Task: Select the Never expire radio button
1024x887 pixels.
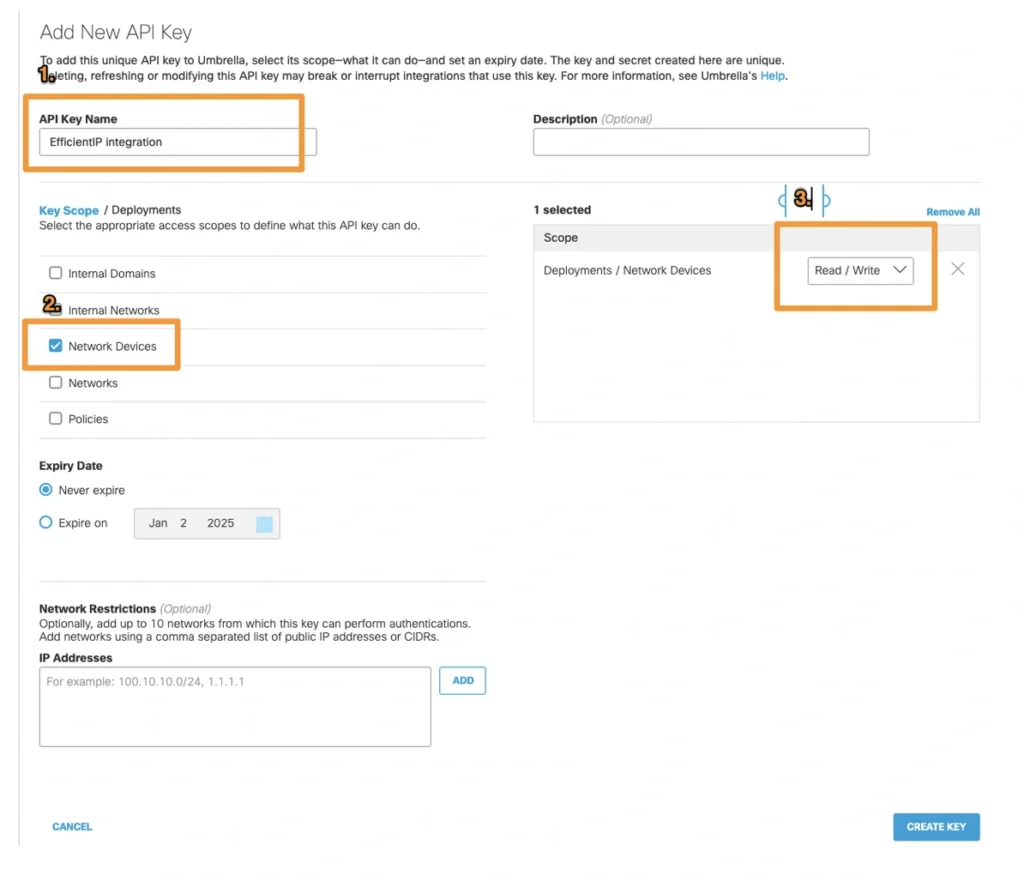Action: pyautogui.click(x=45, y=490)
